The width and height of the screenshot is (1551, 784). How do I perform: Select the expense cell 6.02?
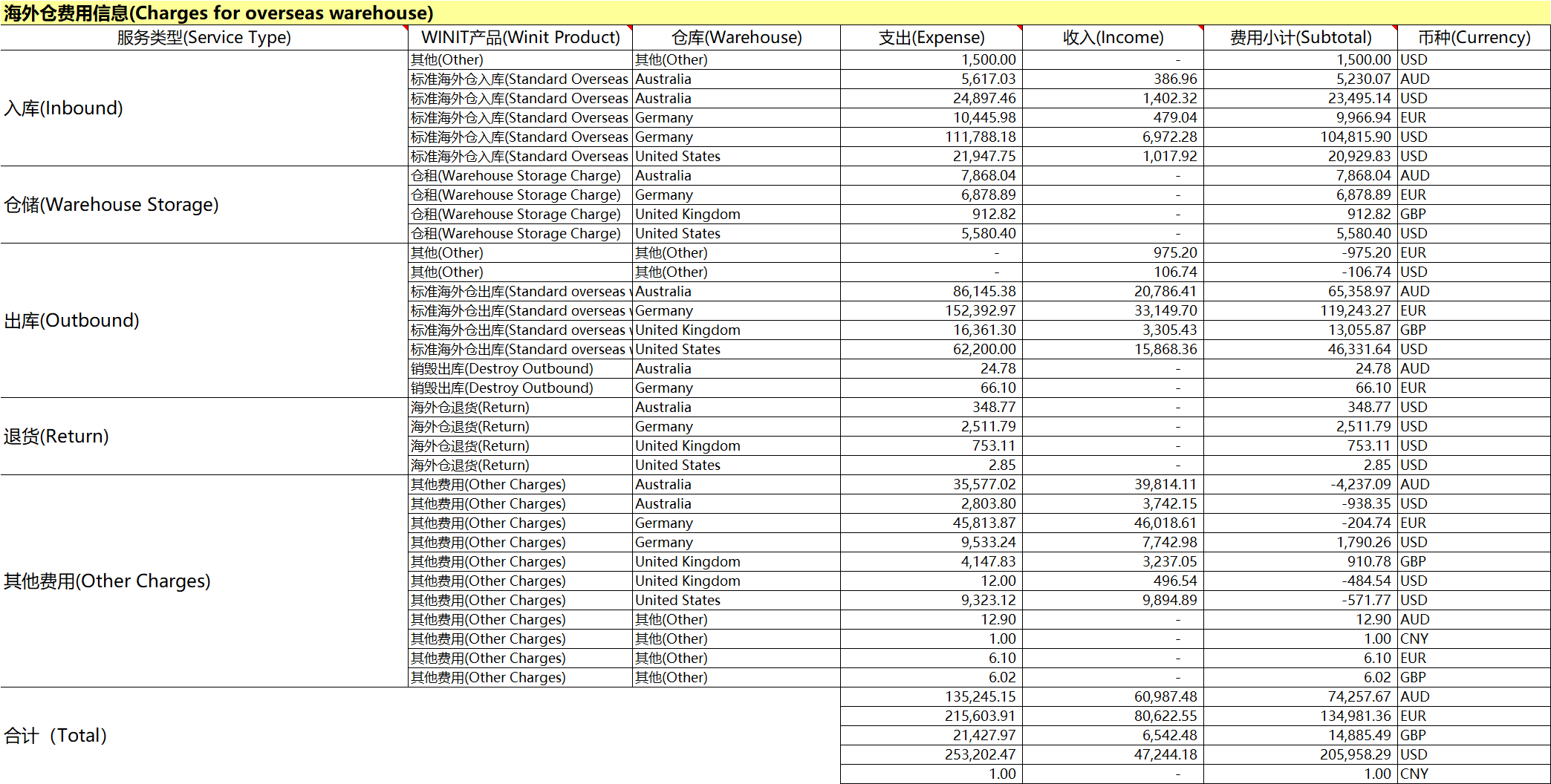pos(931,677)
